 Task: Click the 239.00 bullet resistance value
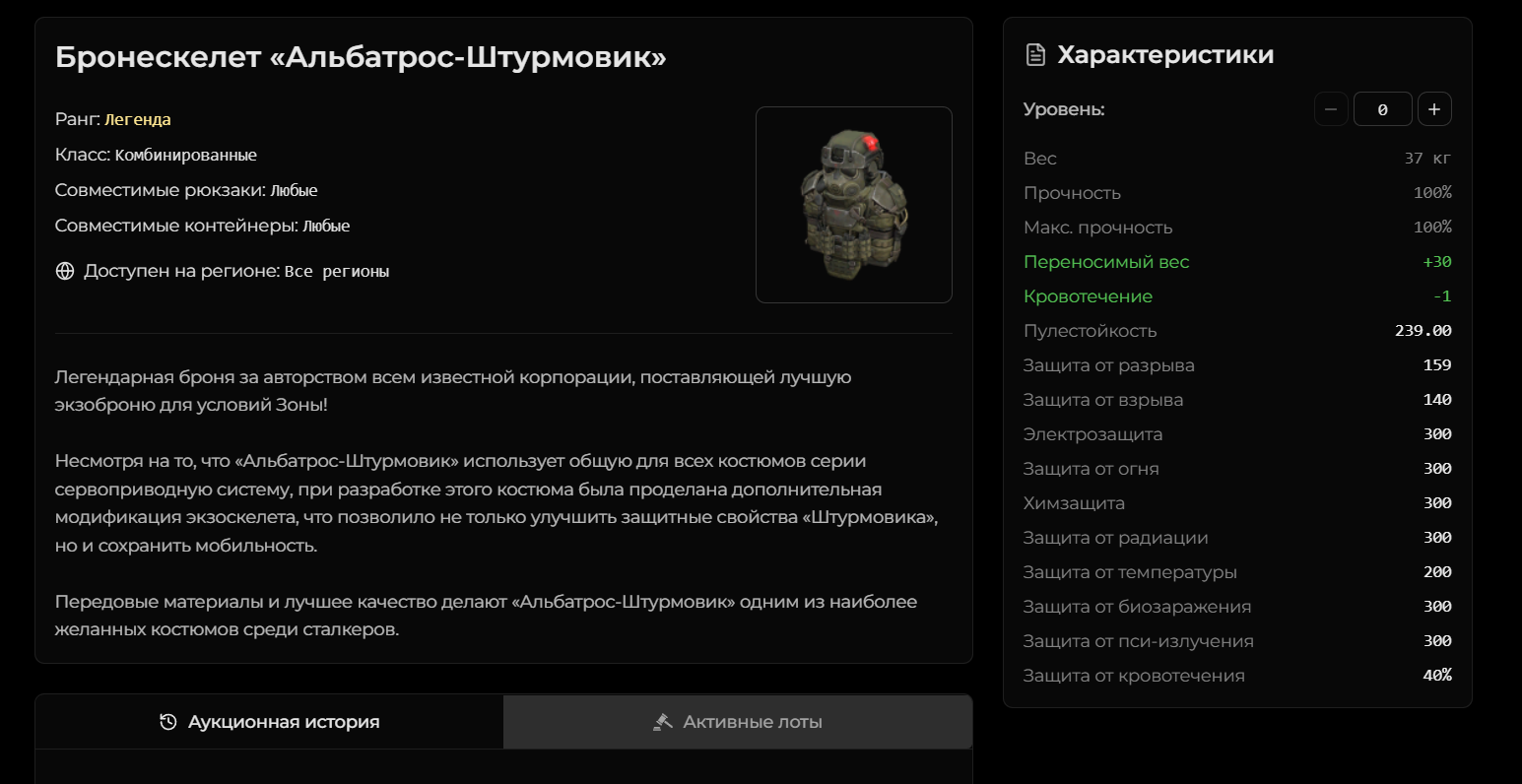[x=1423, y=331]
